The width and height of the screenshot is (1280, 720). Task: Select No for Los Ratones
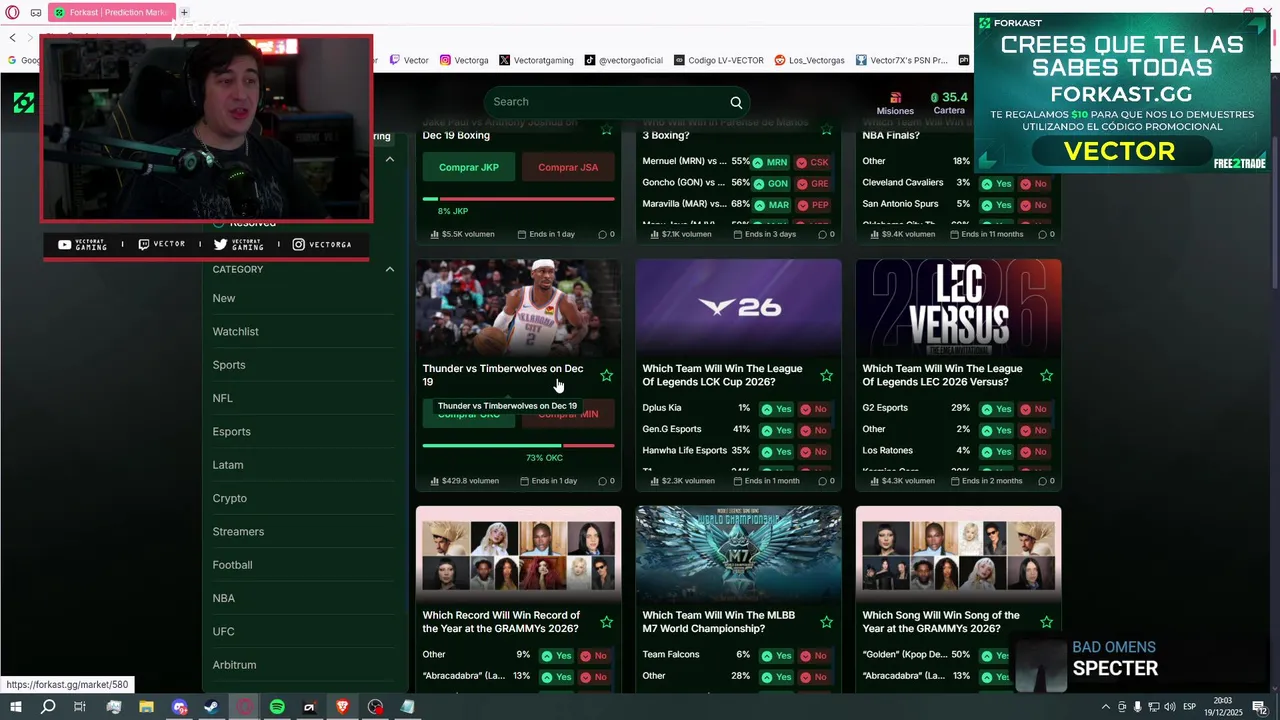(x=1034, y=451)
